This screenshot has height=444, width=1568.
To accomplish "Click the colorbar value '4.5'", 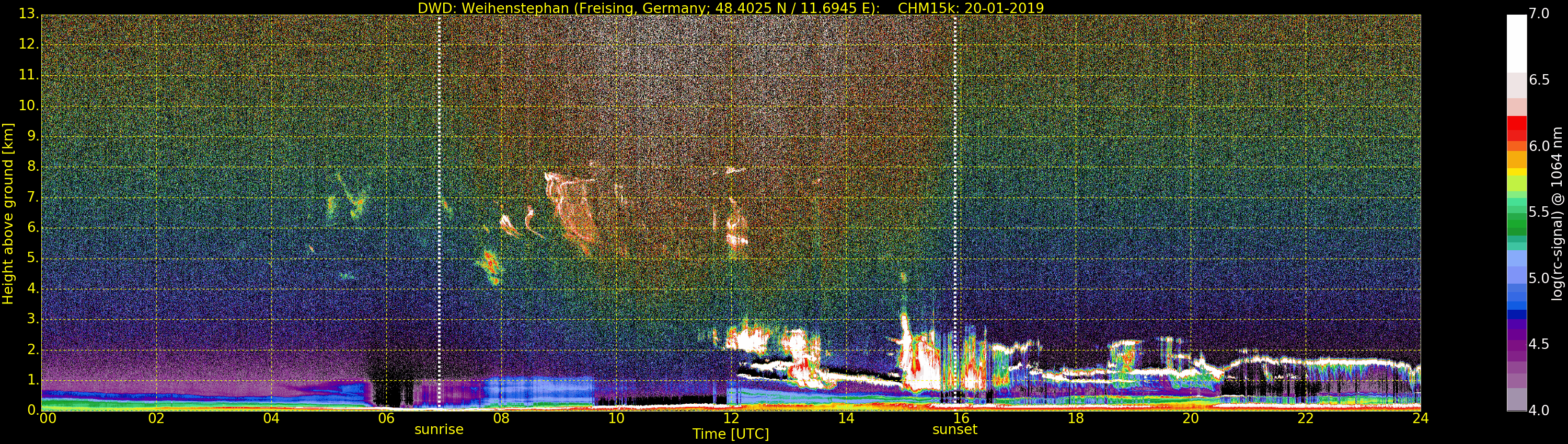I will [x=1539, y=344].
